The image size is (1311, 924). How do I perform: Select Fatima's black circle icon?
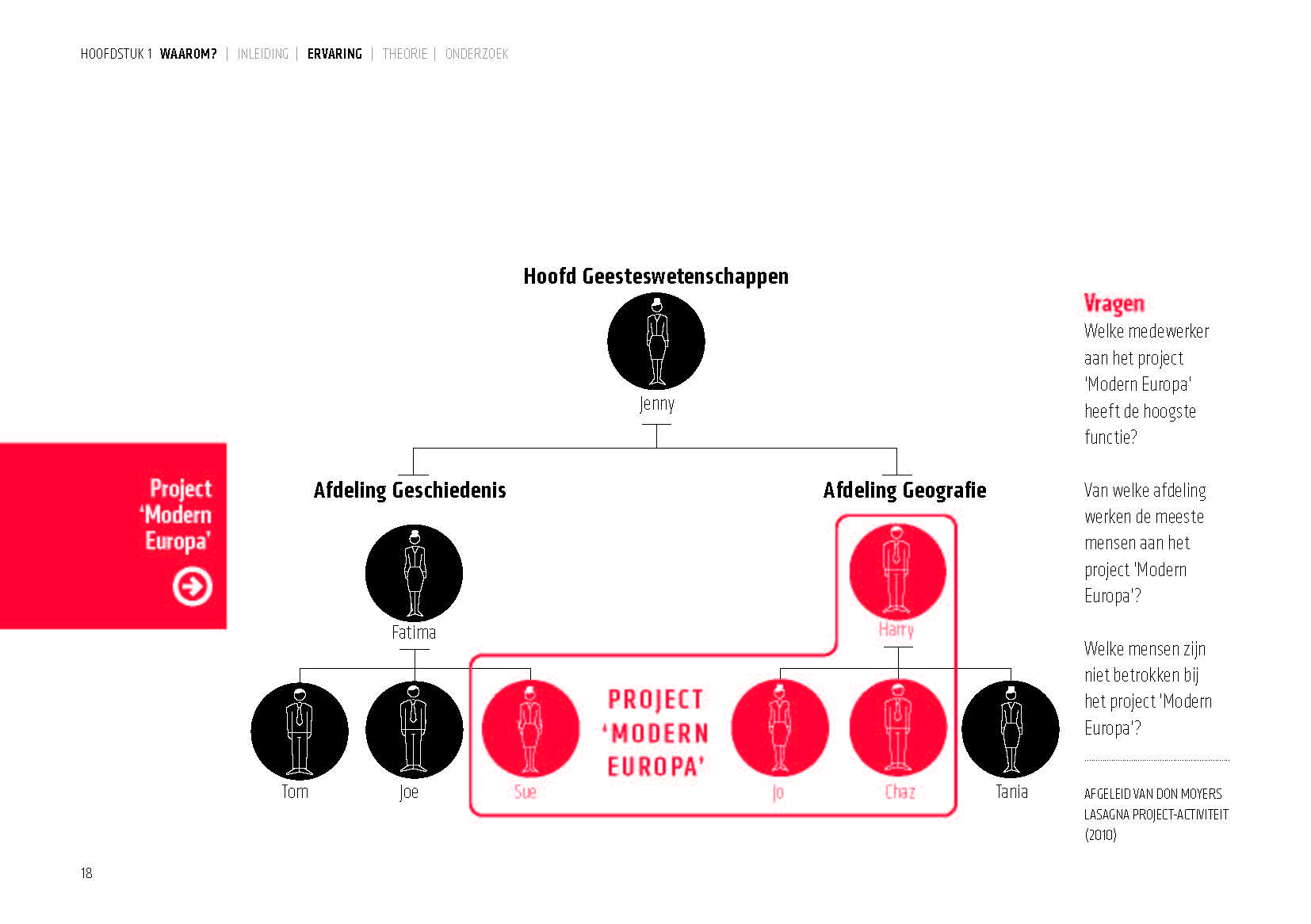(x=414, y=572)
